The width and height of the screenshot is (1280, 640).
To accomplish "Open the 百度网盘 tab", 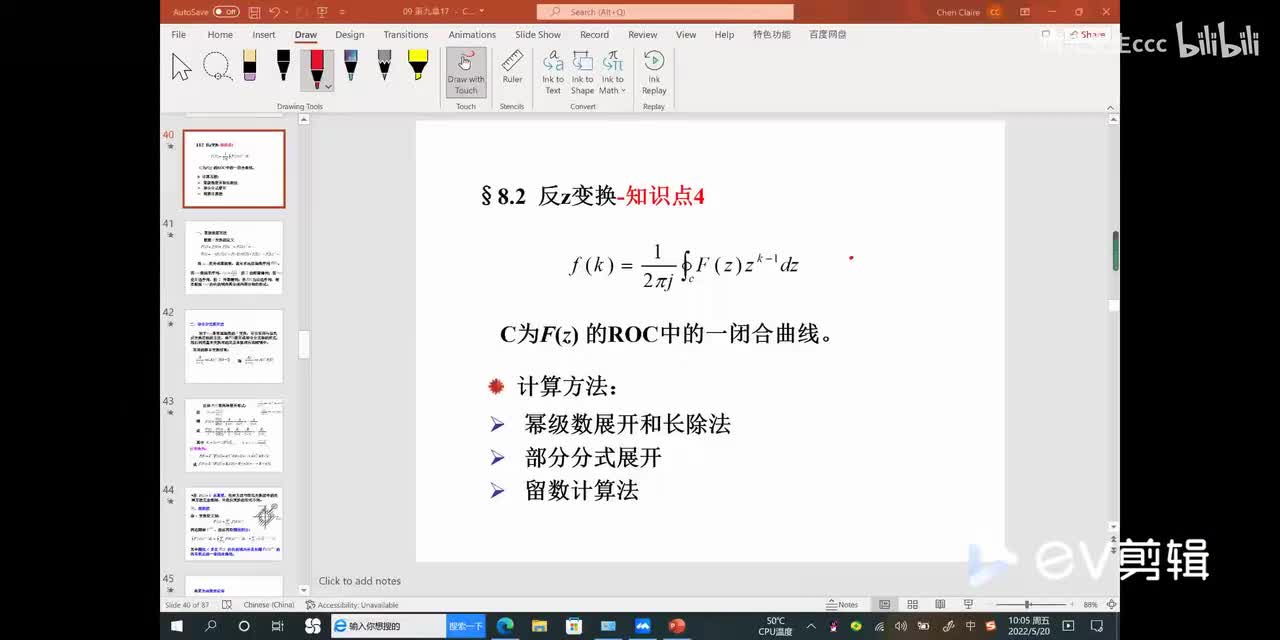I will click(x=827, y=34).
